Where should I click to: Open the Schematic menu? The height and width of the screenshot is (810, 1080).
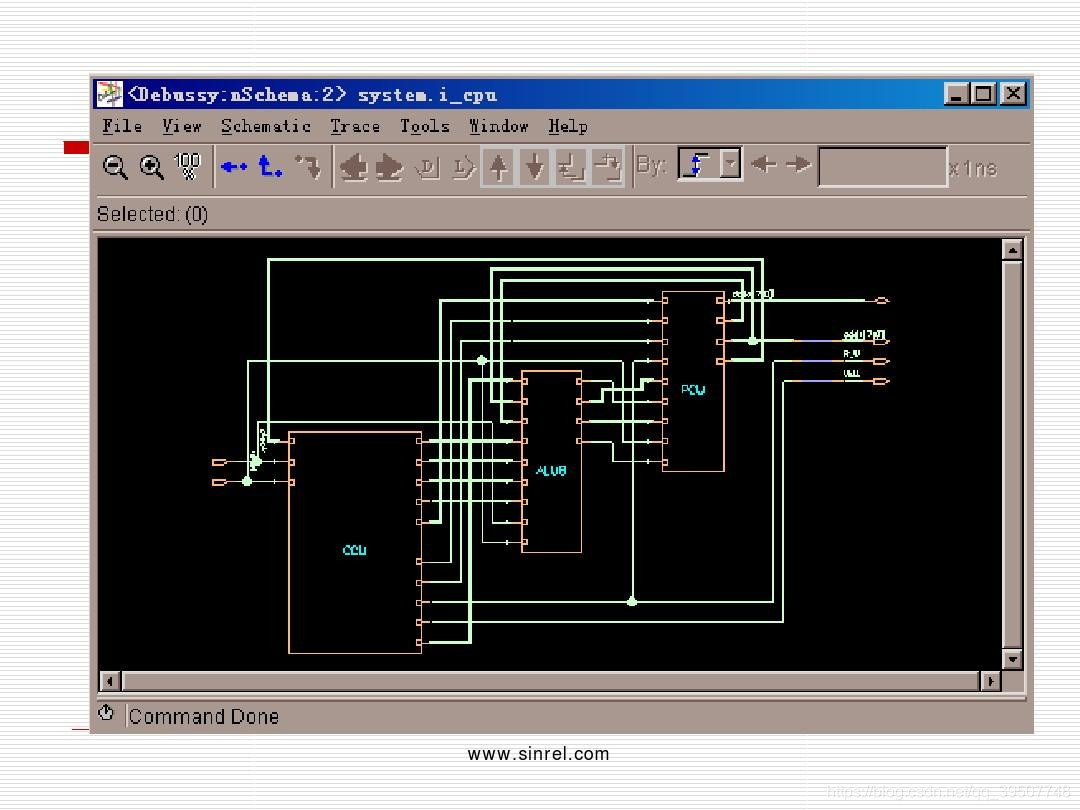click(x=266, y=126)
